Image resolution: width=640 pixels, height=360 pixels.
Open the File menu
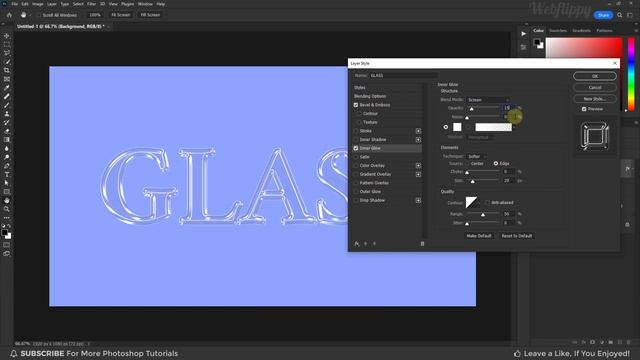click(14, 4)
